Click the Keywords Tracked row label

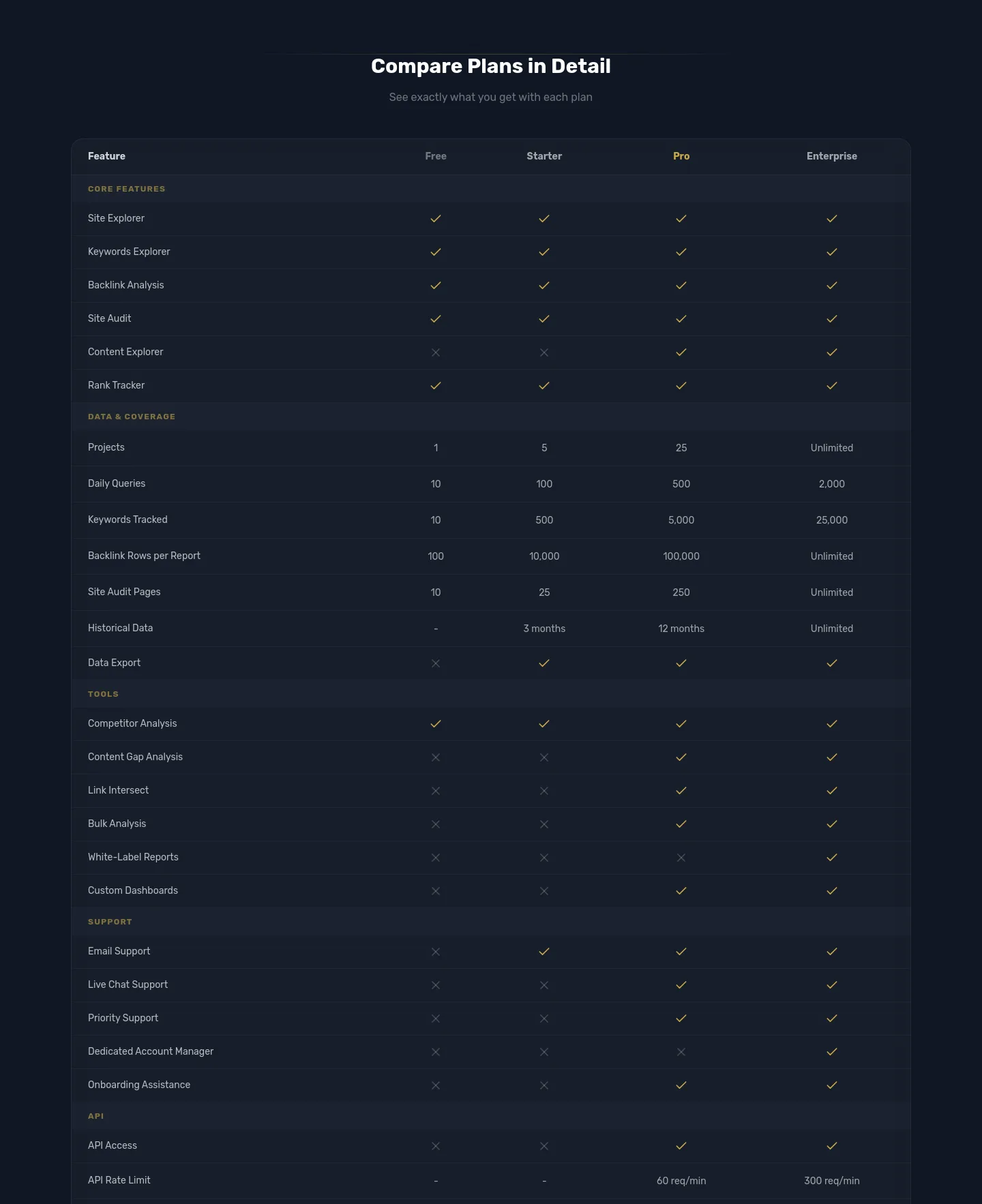tap(128, 520)
